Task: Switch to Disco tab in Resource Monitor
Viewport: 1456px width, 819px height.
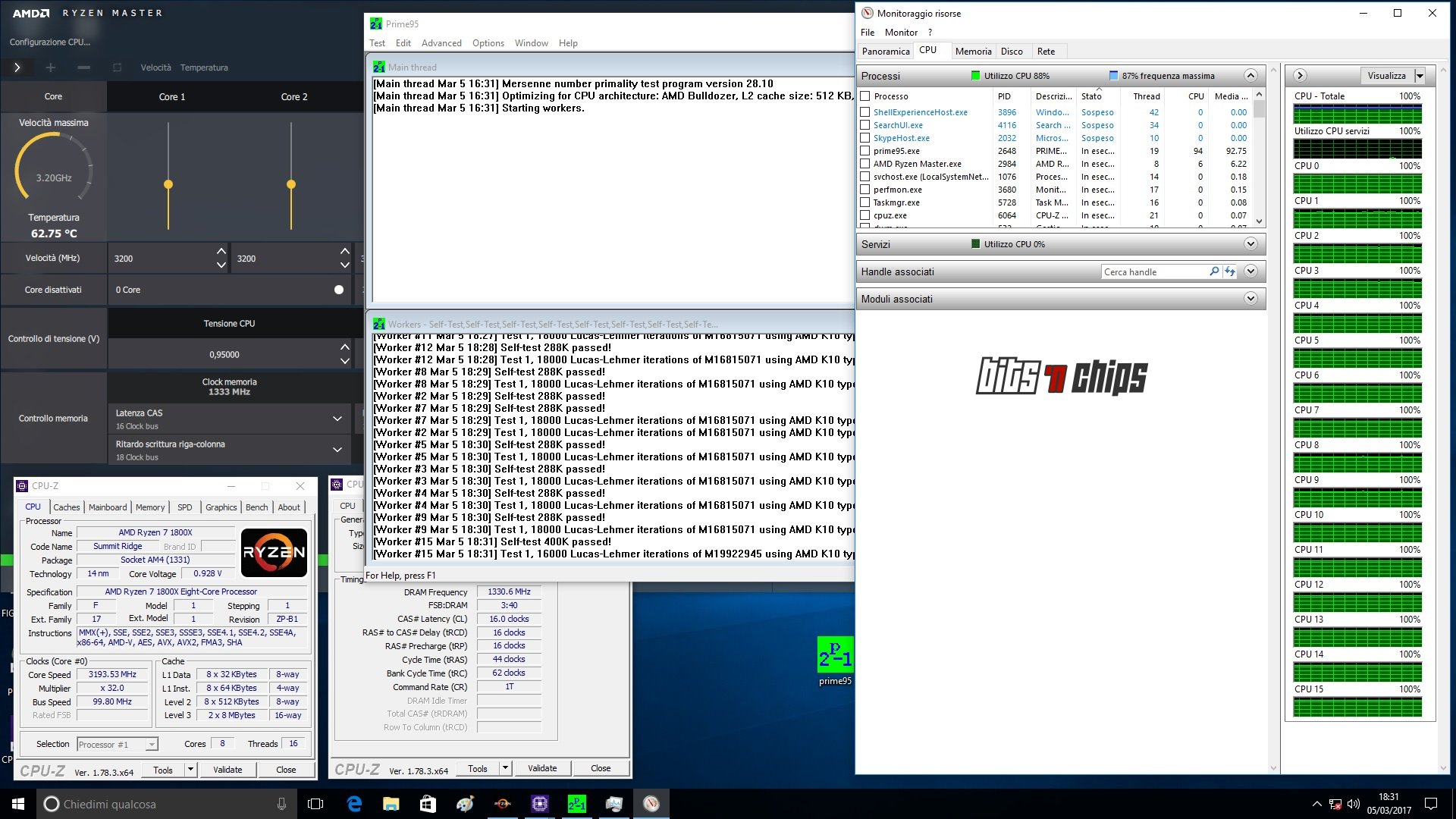Action: click(1012, 51)
